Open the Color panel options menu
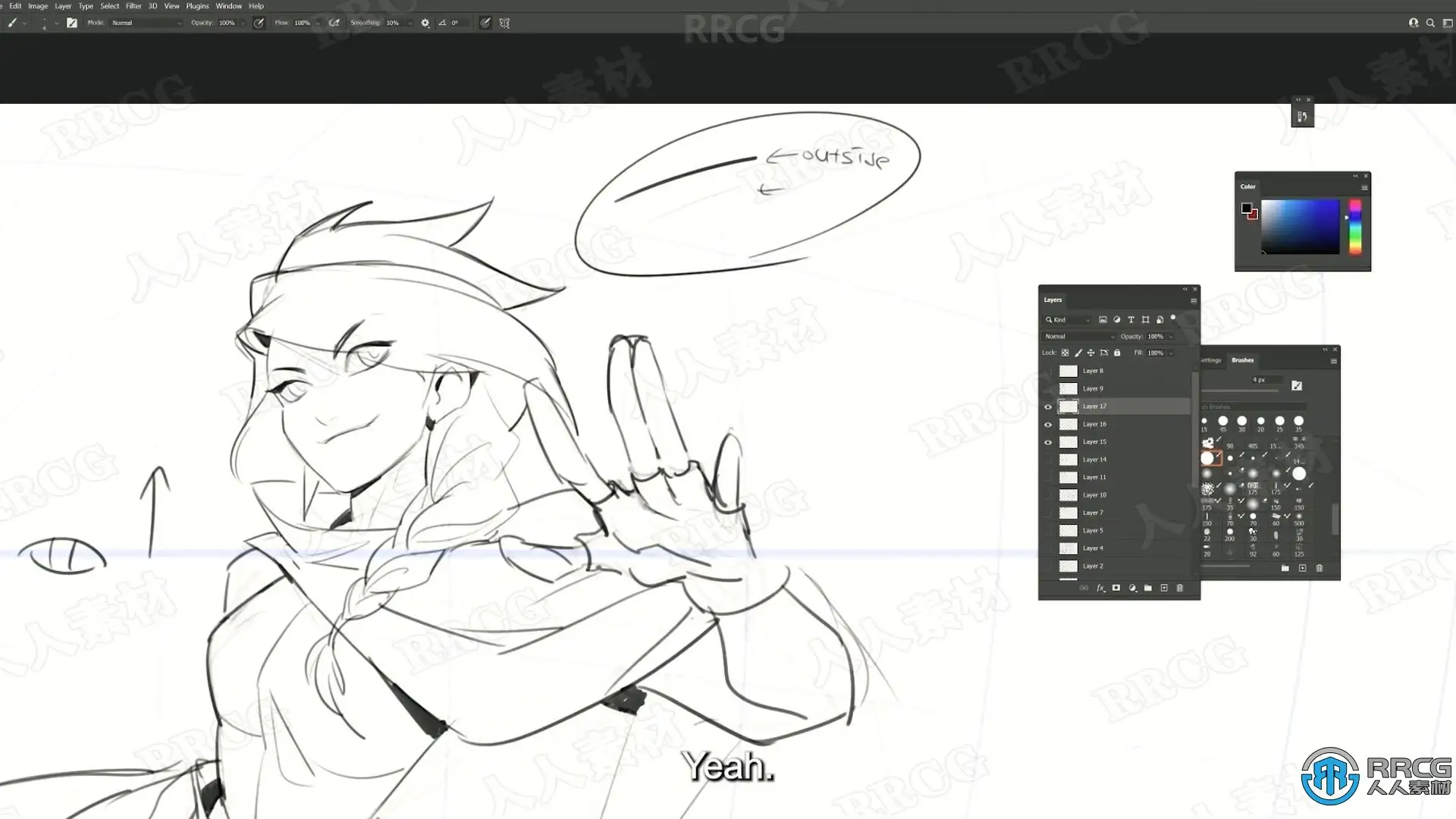 click(x=1364, y=187)
